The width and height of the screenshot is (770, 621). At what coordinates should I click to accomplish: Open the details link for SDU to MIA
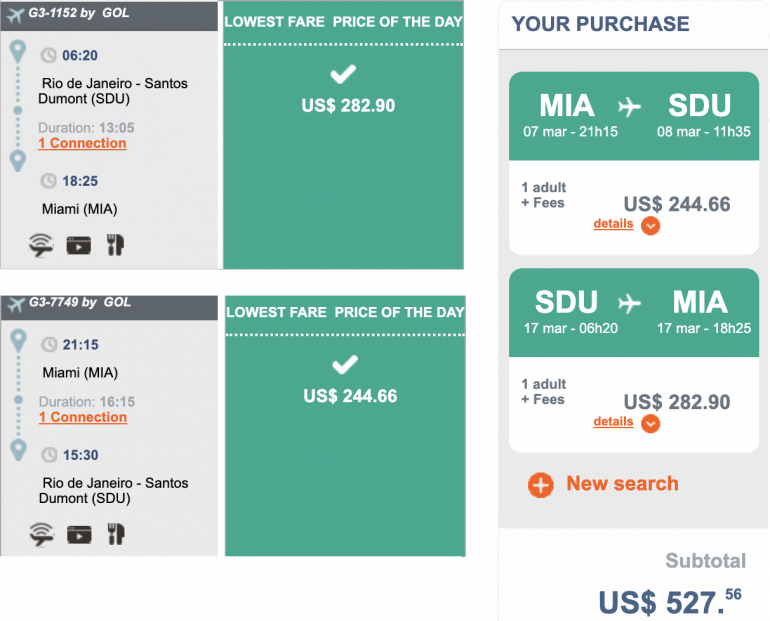[x=613, y=422]
